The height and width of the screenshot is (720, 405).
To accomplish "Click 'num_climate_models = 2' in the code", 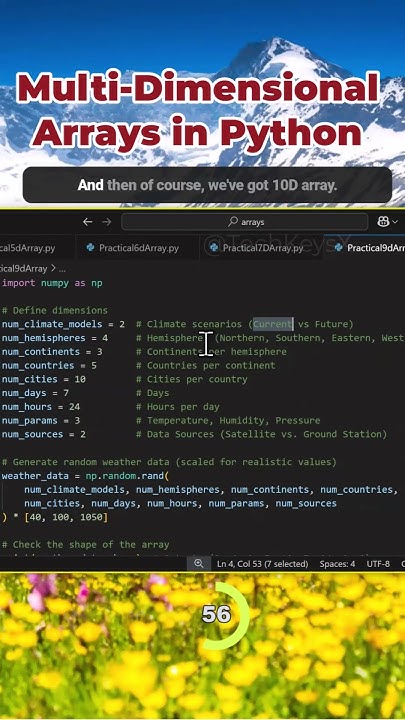I will pos(63,324).
